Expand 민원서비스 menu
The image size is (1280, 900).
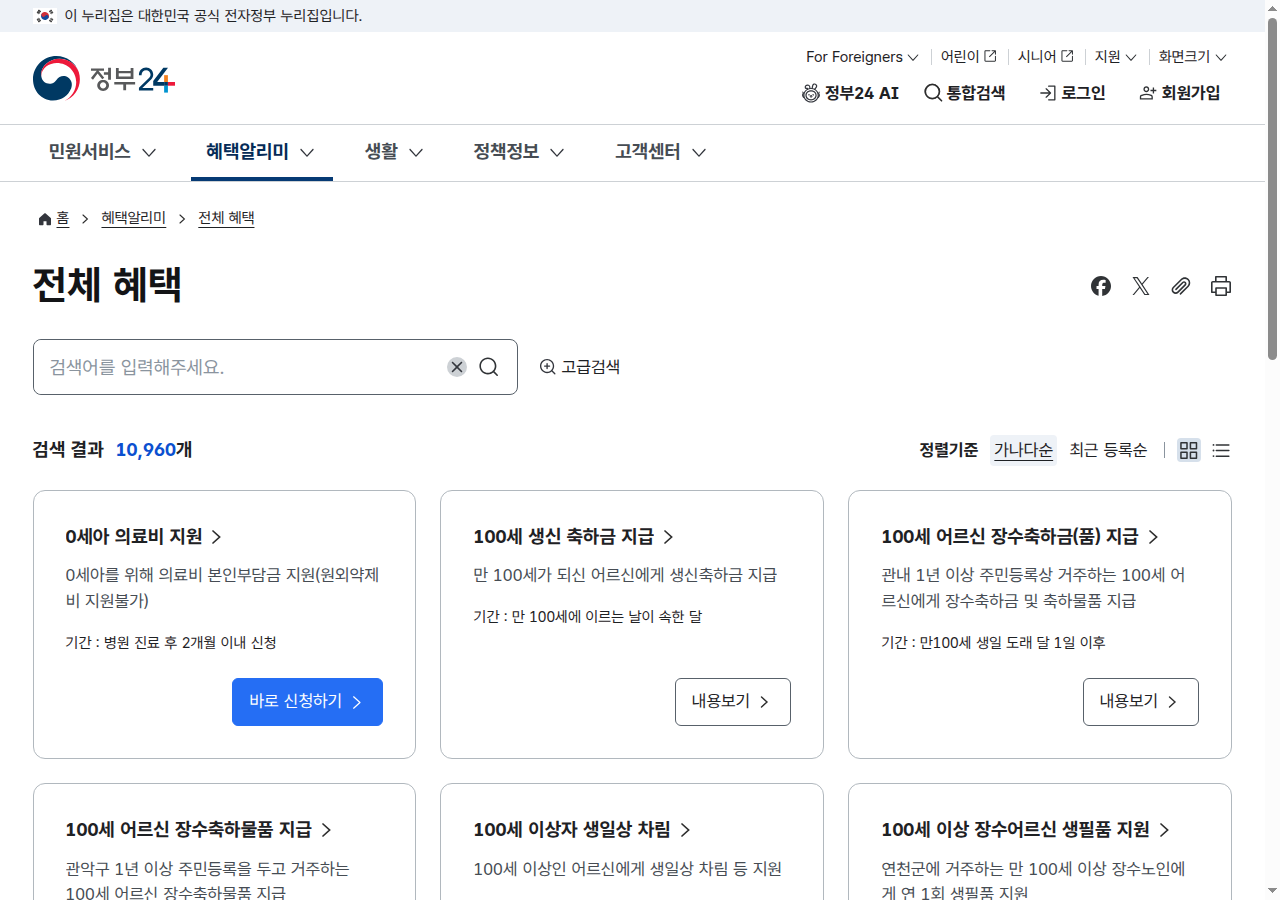pos(102,152)
